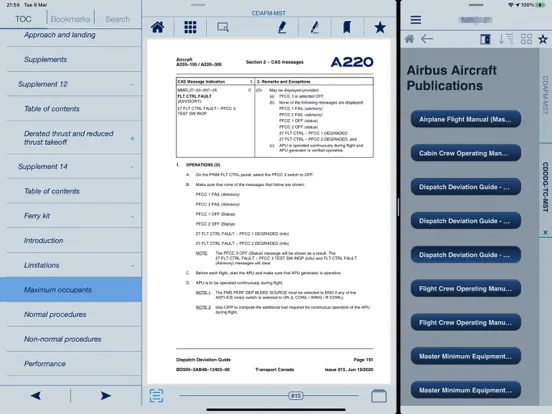This screenshot has width=552, height=414.
Task: Select the Maximum occupants entry
Action: coord(71,289)
